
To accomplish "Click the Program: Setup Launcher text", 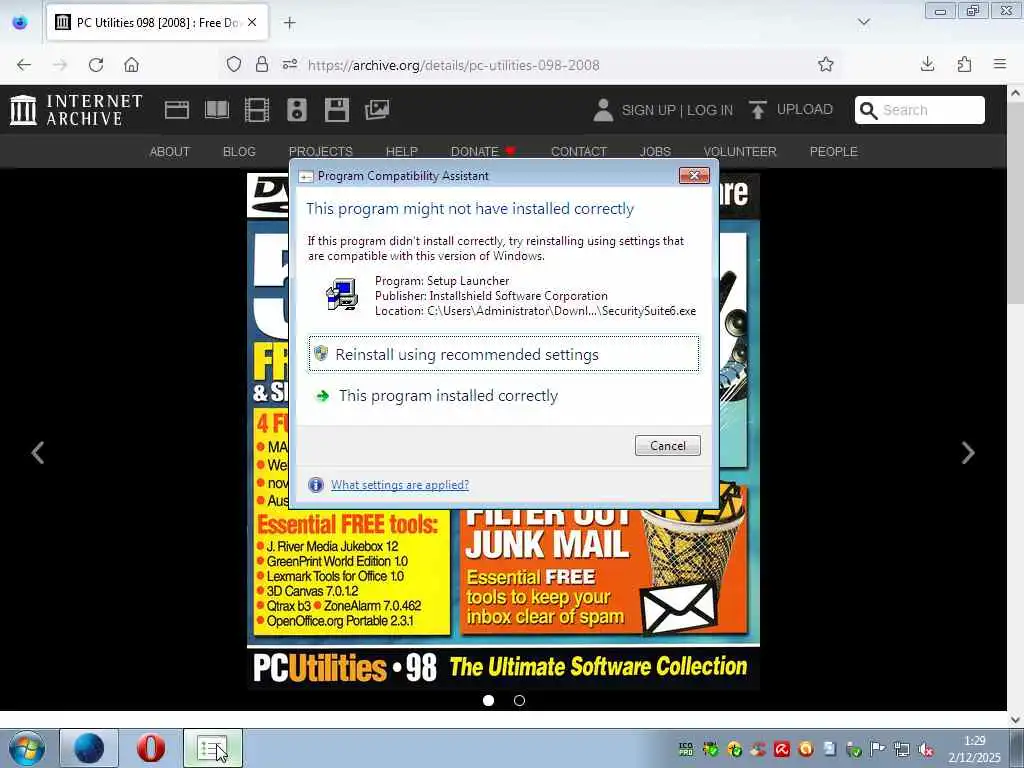I will (x=442, y=281).
